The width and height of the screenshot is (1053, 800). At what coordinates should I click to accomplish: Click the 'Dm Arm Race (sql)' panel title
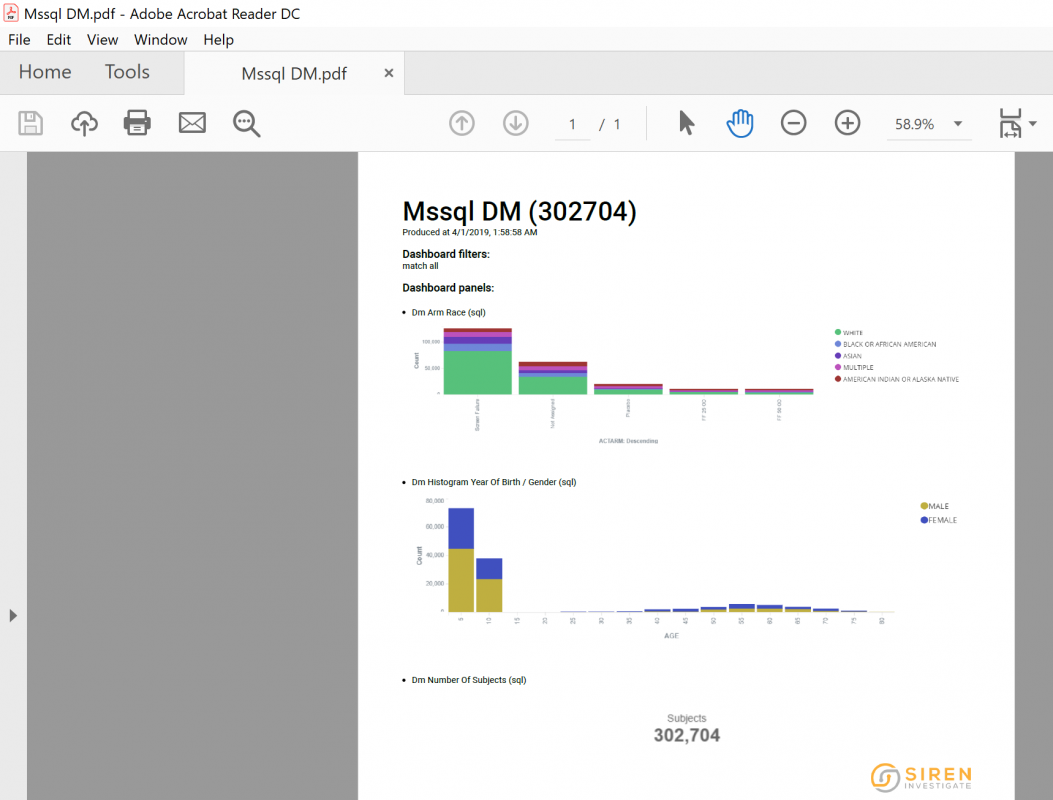[448, 312]
